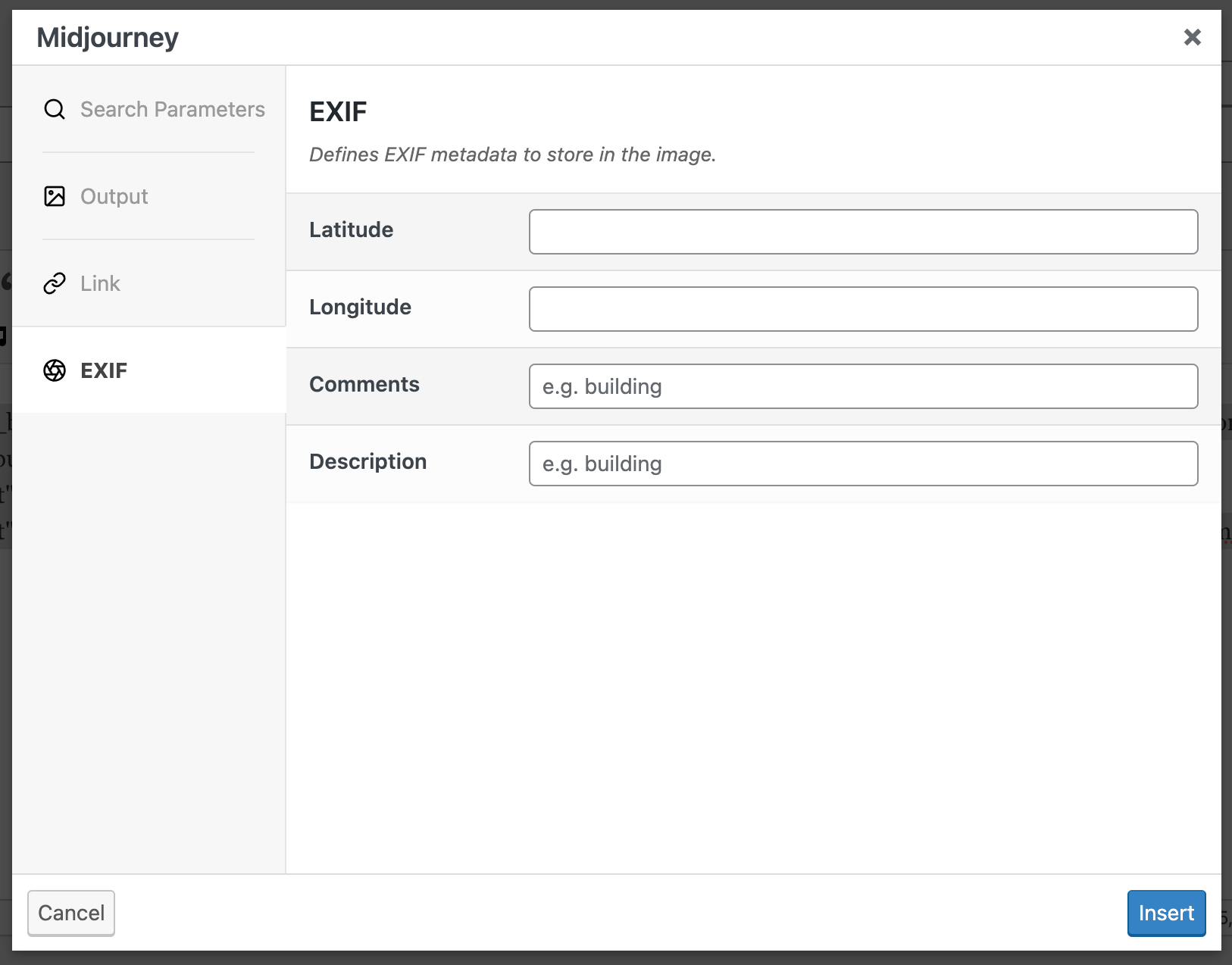Click the Comments label

click(364, 384)
